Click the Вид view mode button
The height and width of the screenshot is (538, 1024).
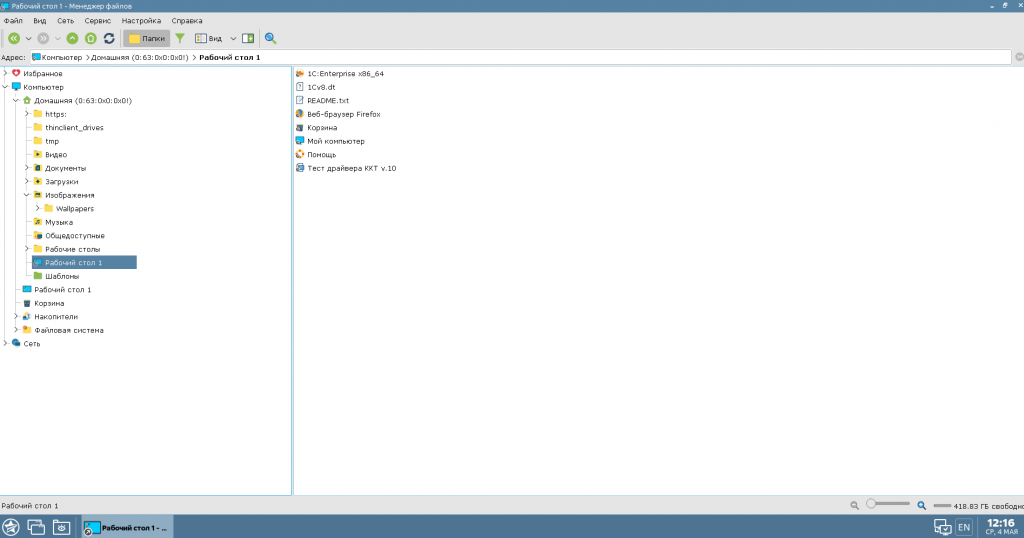pos(209,39)
